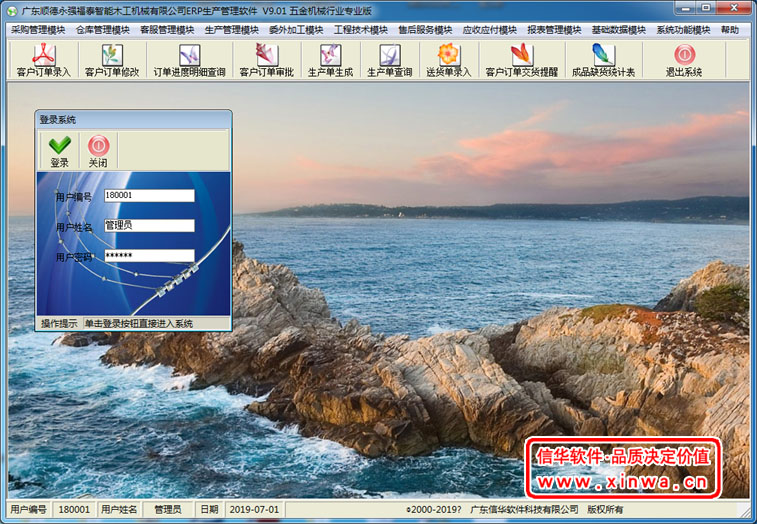Click status bar value 180001
Image resolution: width=757 pixels, height=524 pixels.
[x=74, y=510]
